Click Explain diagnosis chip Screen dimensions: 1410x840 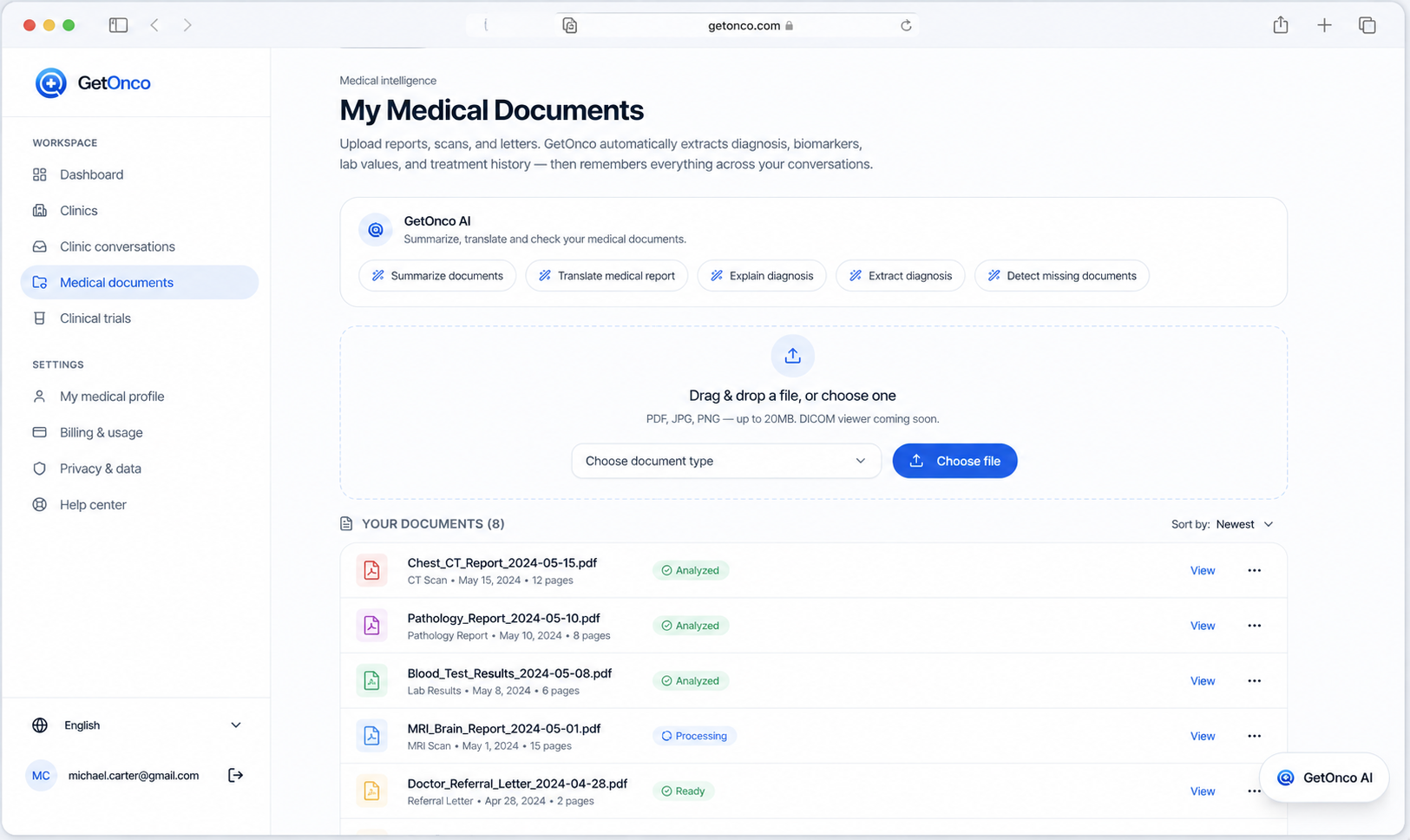pos(762,276)
